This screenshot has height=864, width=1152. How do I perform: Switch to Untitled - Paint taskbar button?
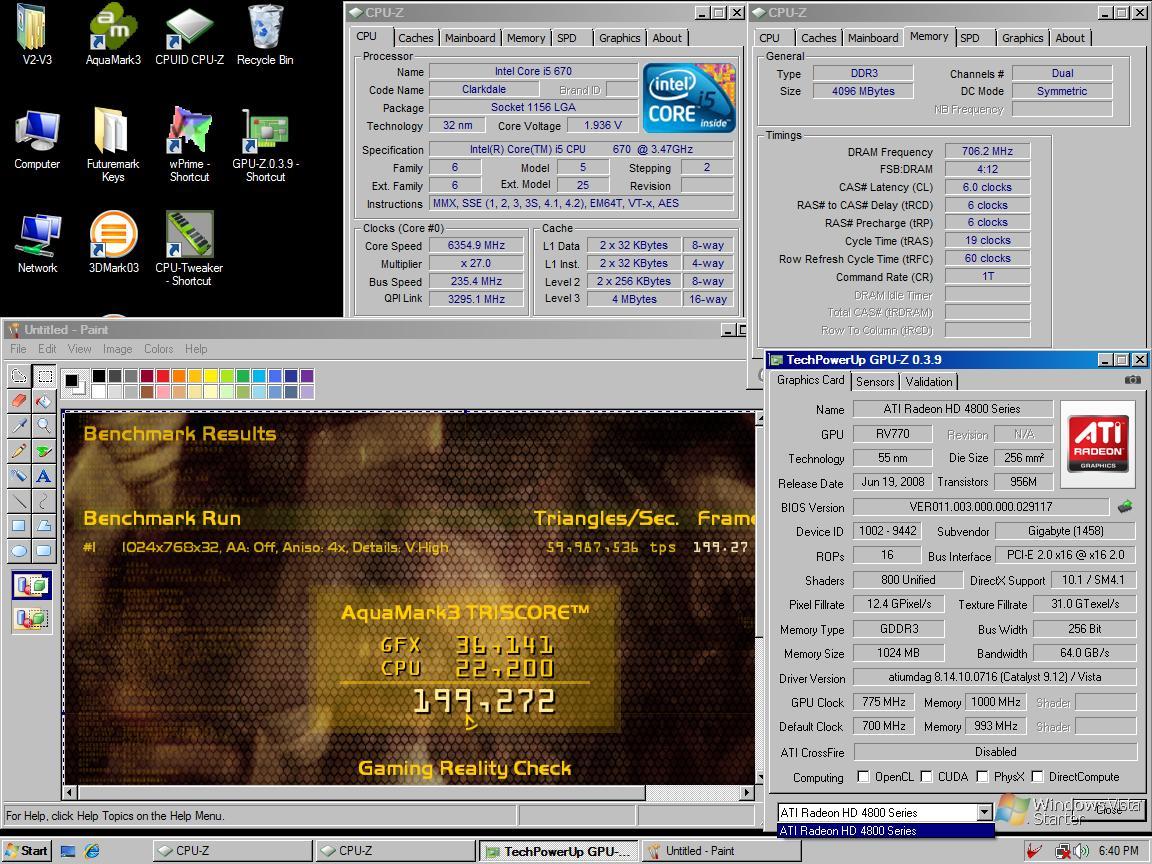[x=721, y=851]
